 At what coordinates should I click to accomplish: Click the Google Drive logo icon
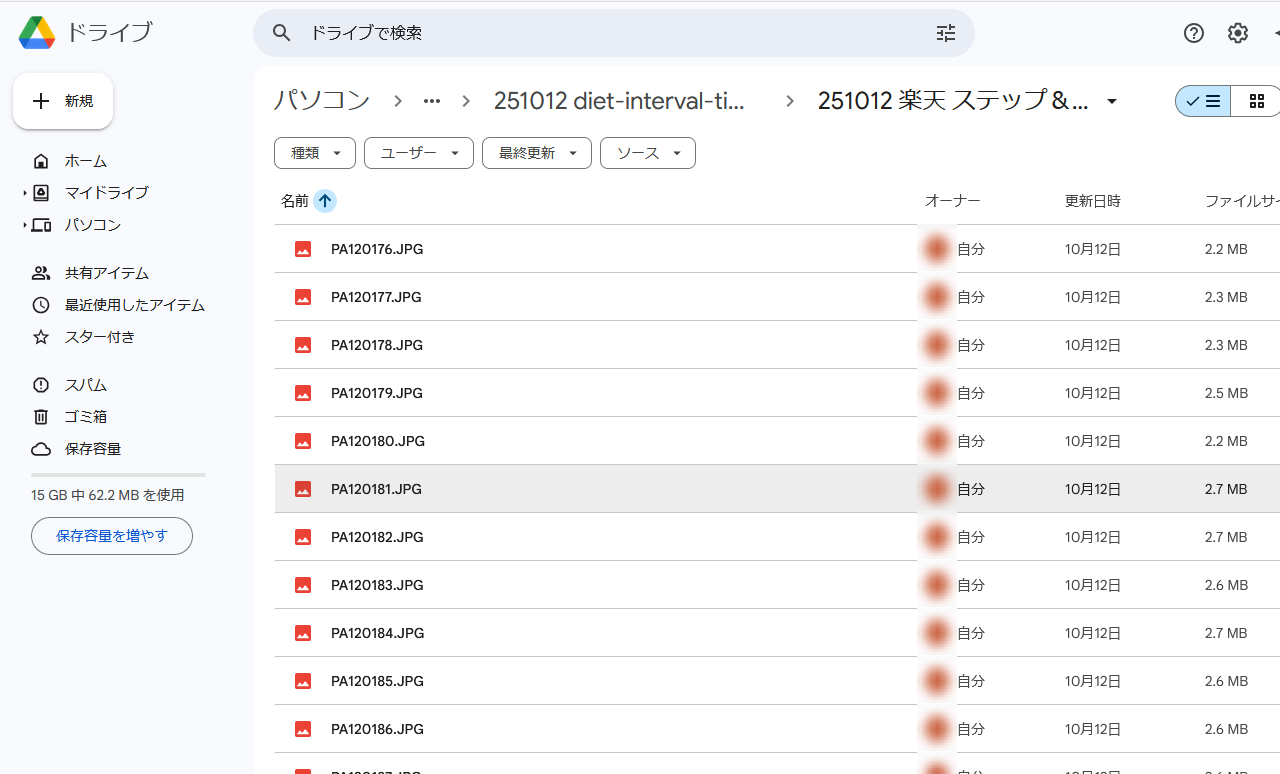(x=37, y=33)
